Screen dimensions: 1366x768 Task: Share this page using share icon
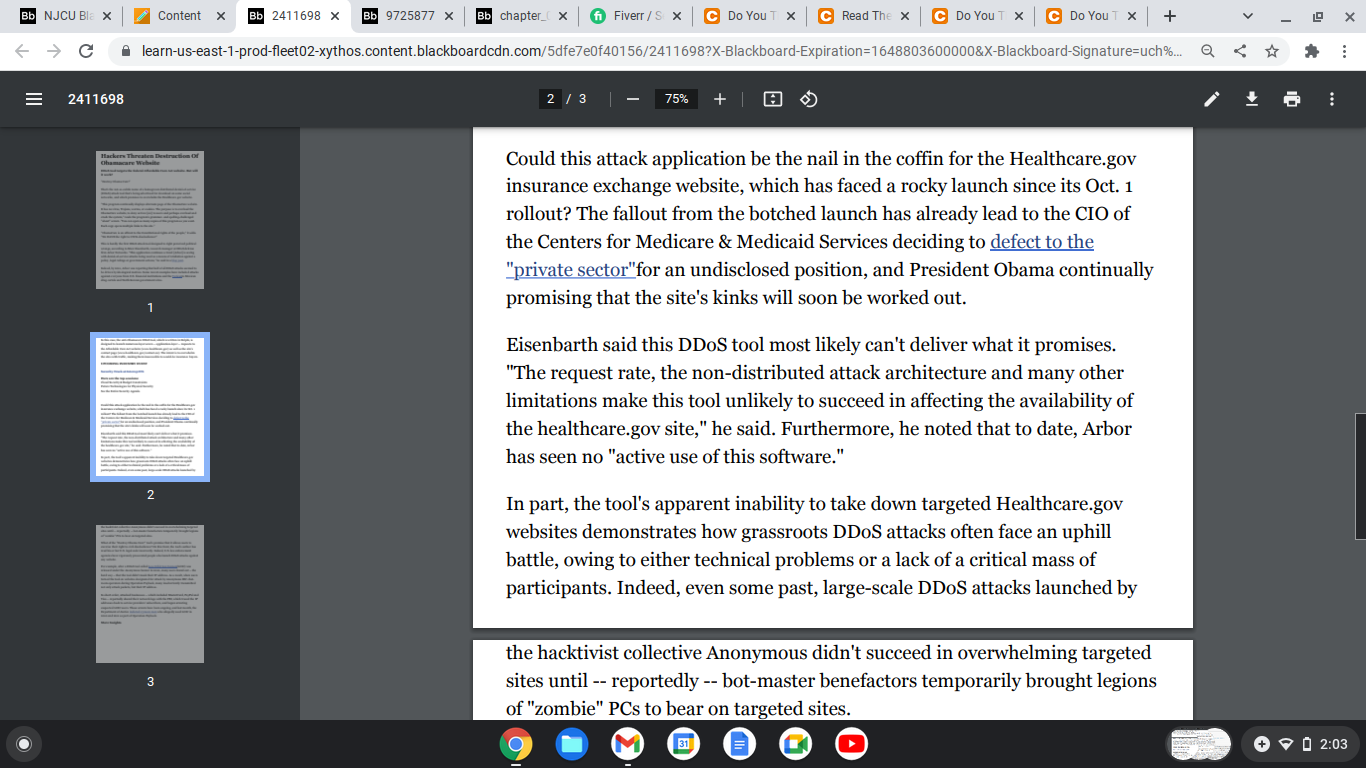point(1240,51)
